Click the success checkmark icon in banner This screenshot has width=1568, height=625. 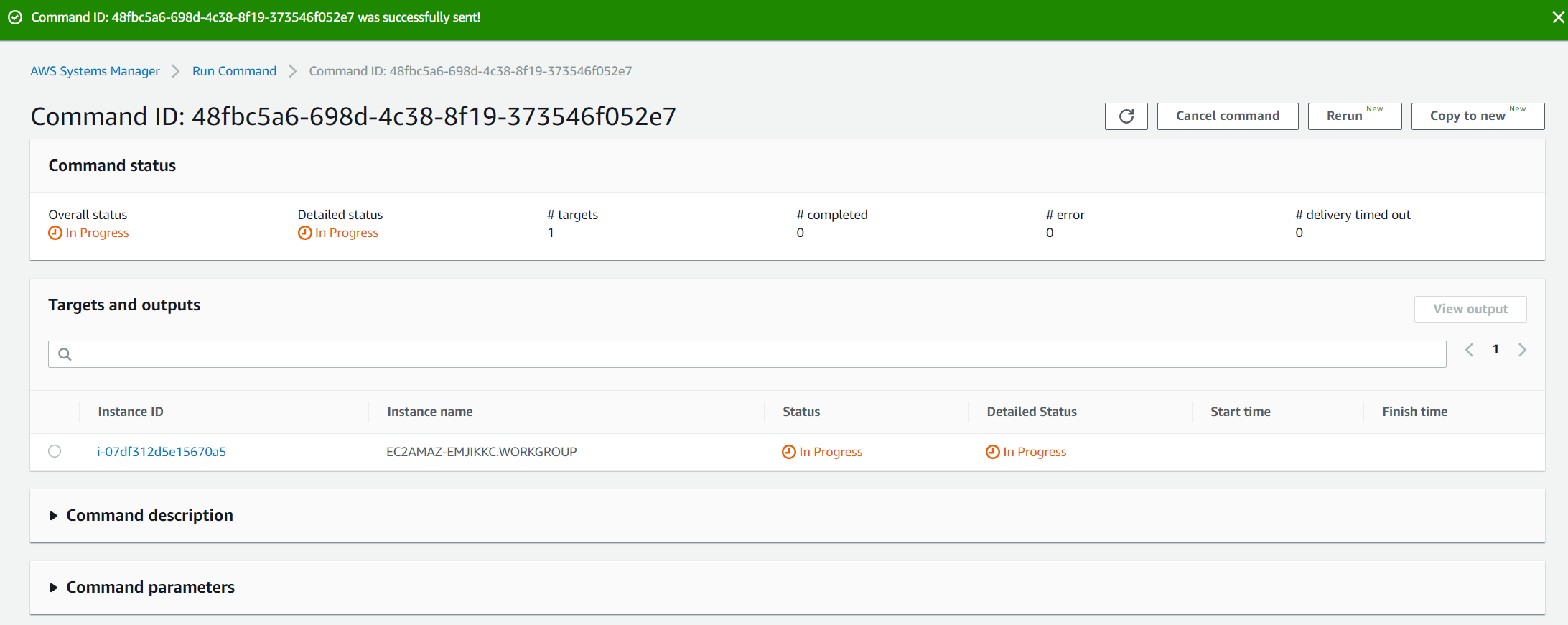15,17
